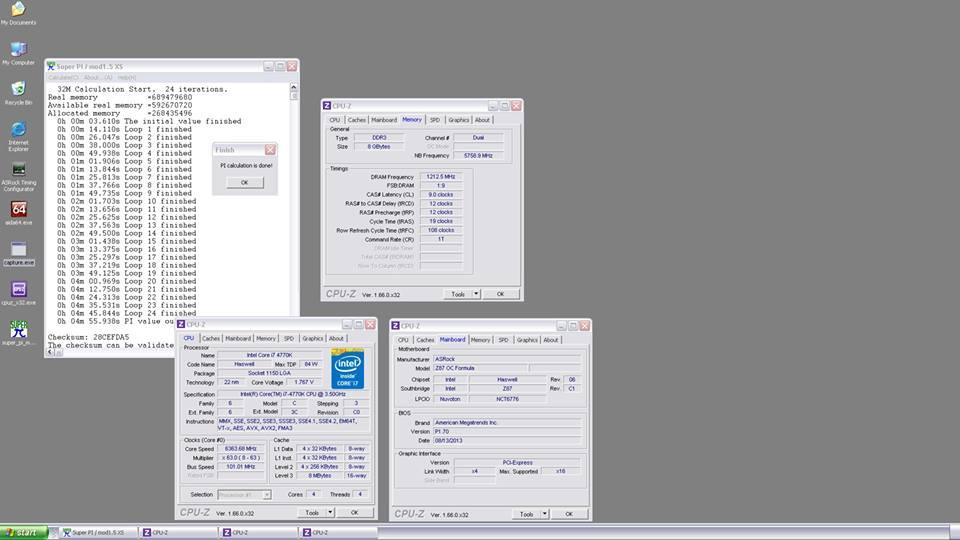Click the Bus Speed value 101.01 MHz

click(x=241, y=467)
